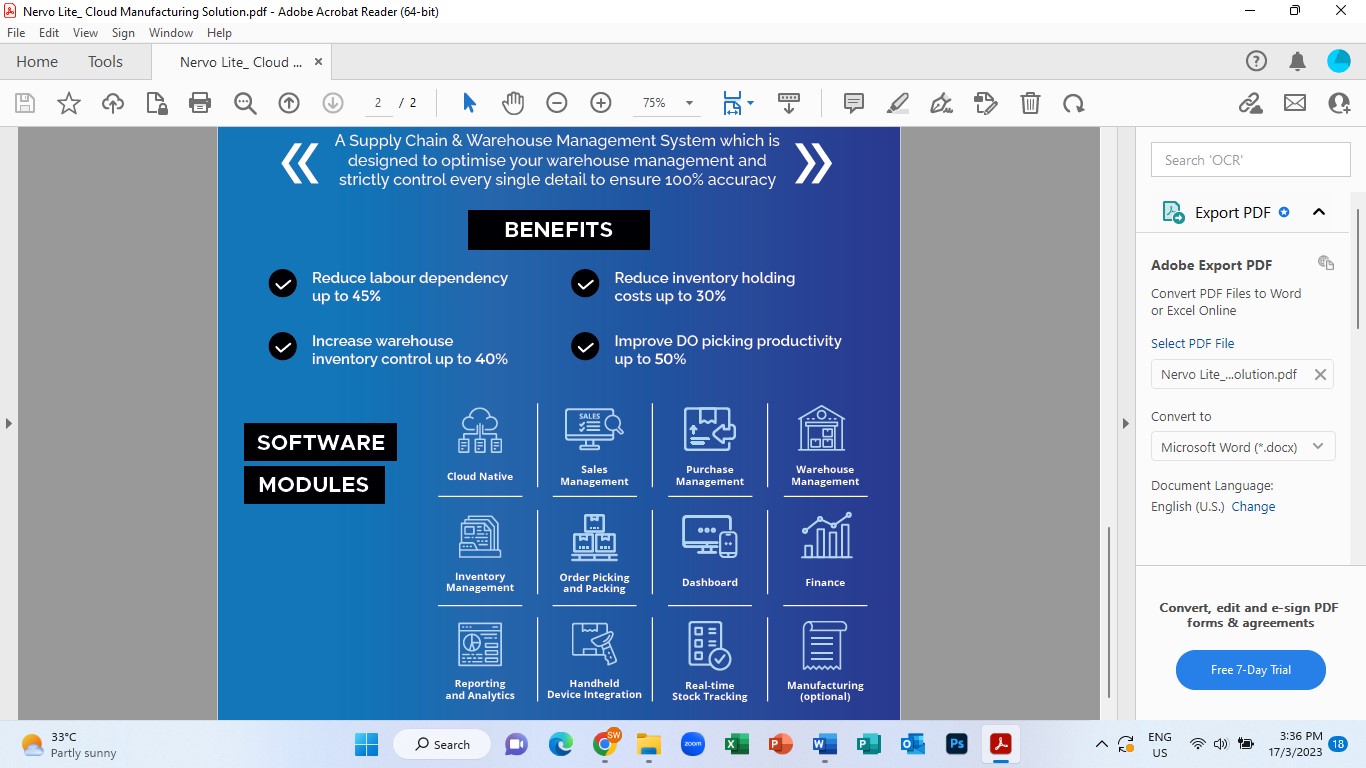
Task: Bookmark document with the star icon
Action: tap(69, 103)
